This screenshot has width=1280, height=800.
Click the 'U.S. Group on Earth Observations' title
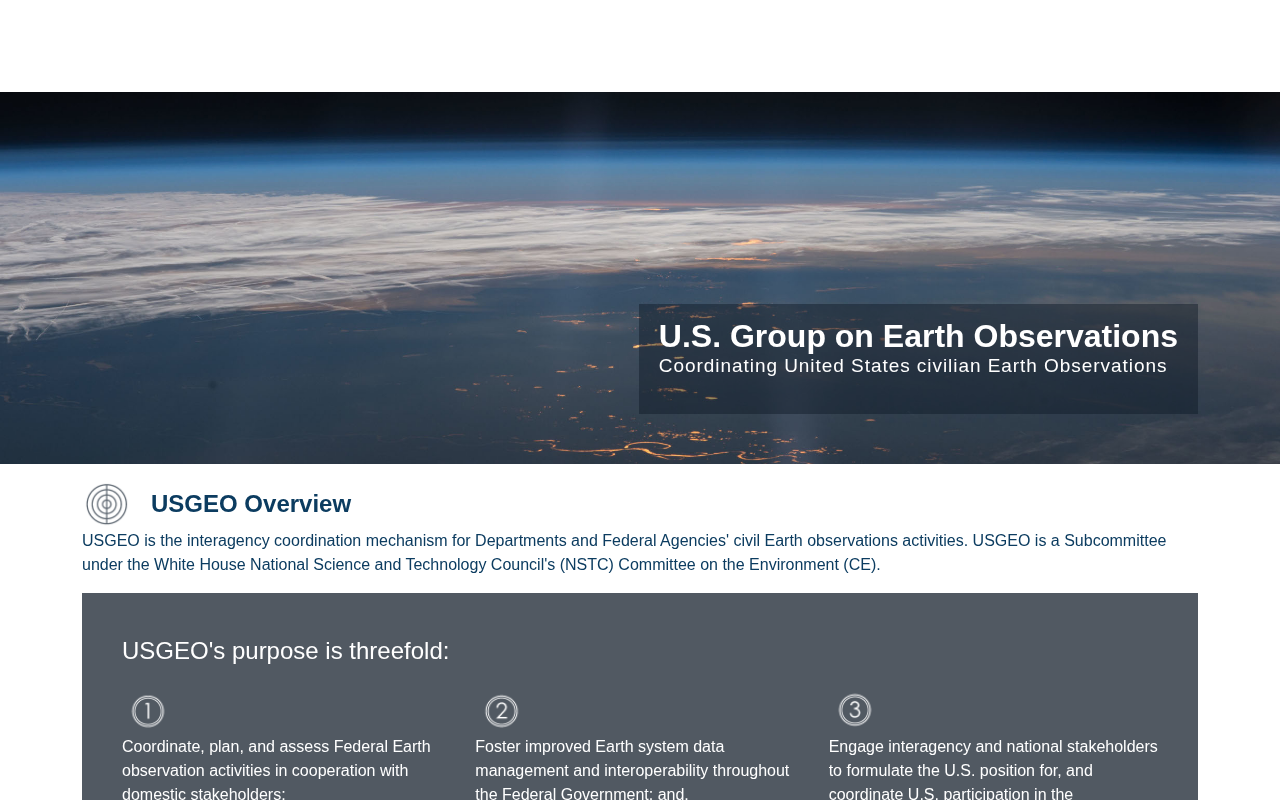click(918, 336)
